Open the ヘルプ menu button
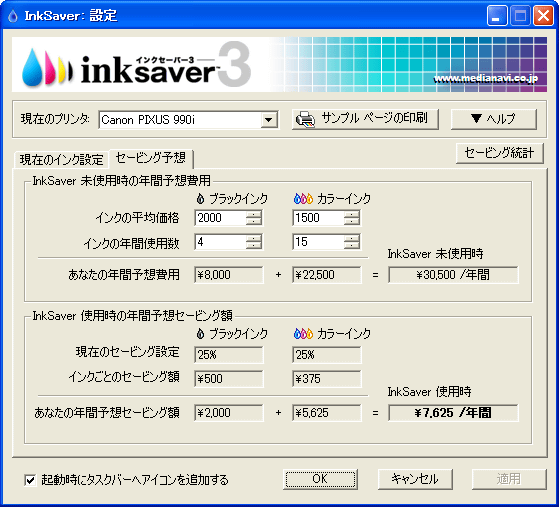This screenshot has width=559, height=507. pos(494,119)
